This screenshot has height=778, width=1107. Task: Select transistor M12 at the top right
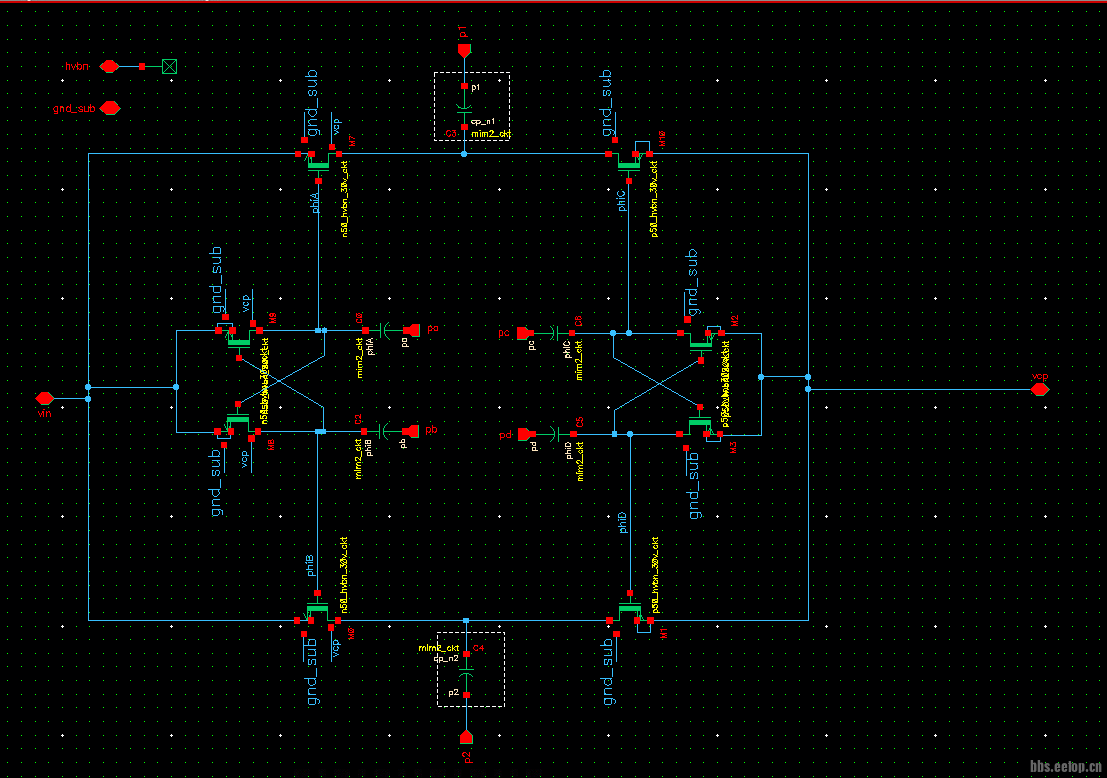coord(630,160)
